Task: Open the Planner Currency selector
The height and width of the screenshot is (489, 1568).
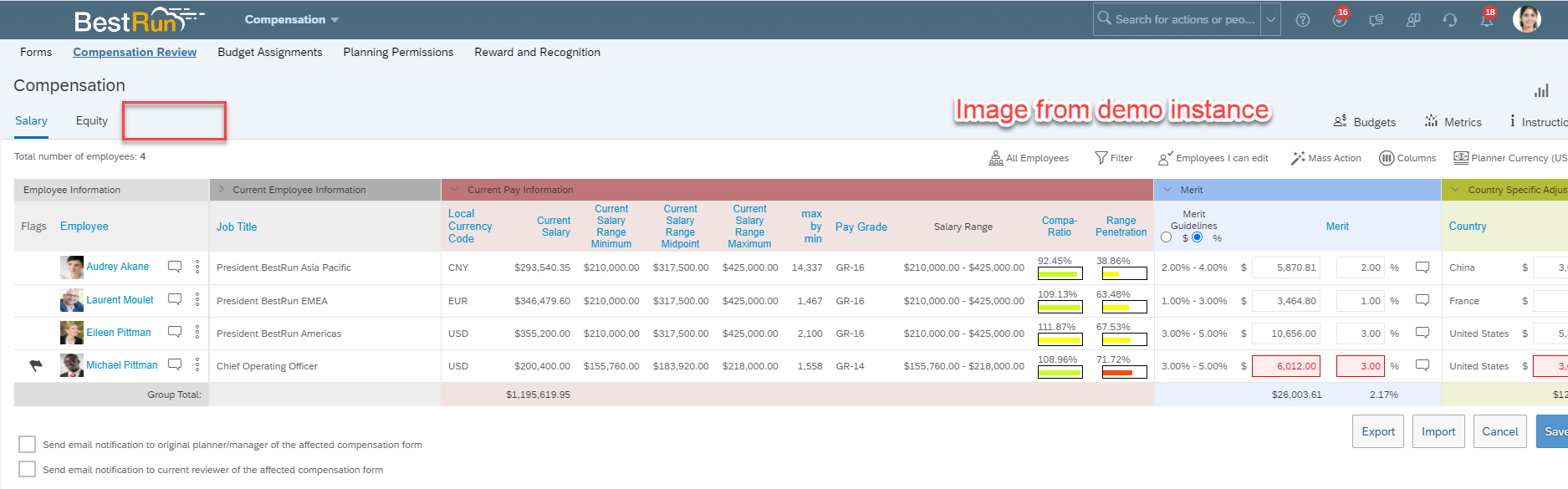Action: (x=1510, y=158)
